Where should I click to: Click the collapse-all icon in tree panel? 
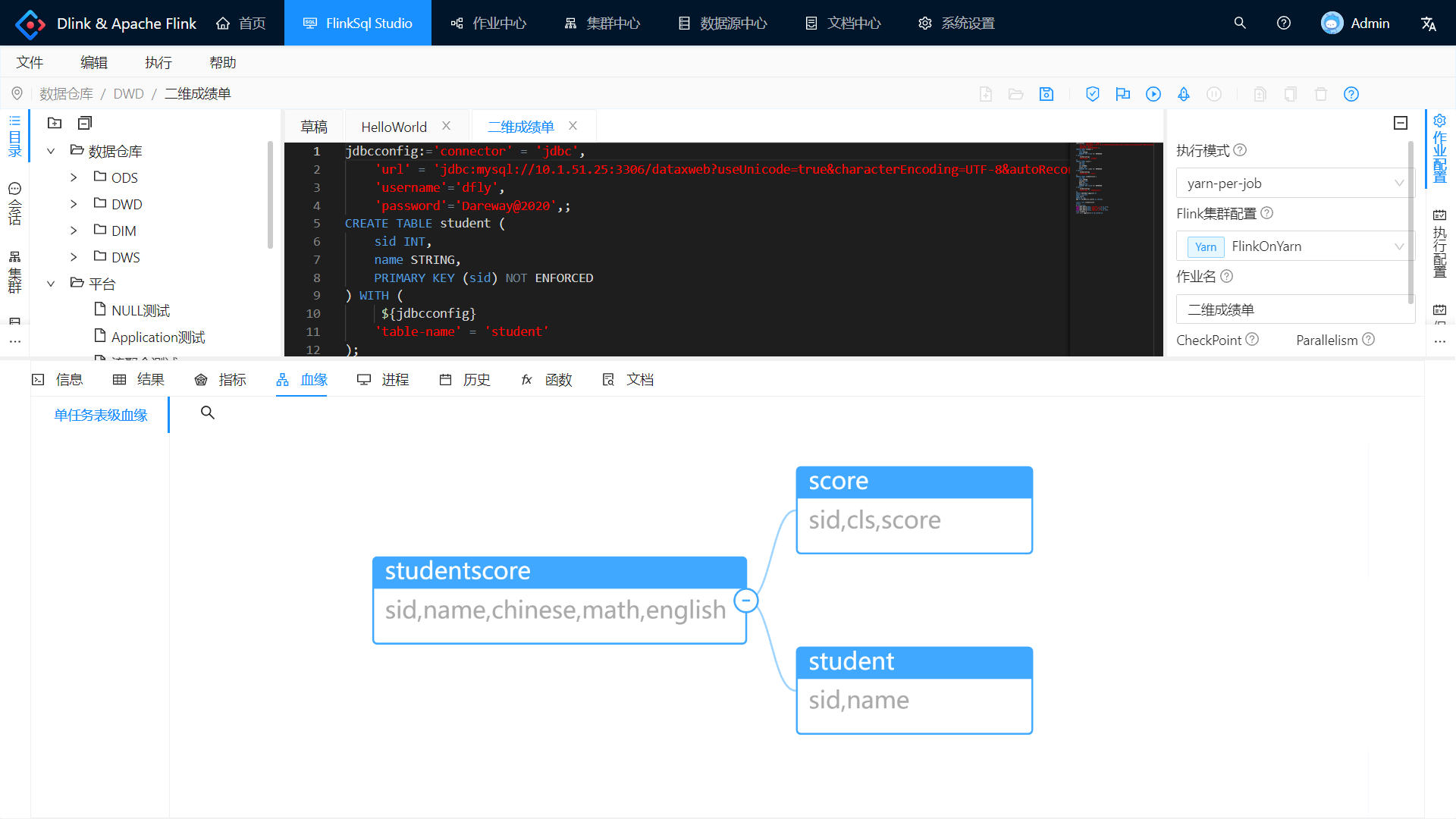click(x=85, y=123)
